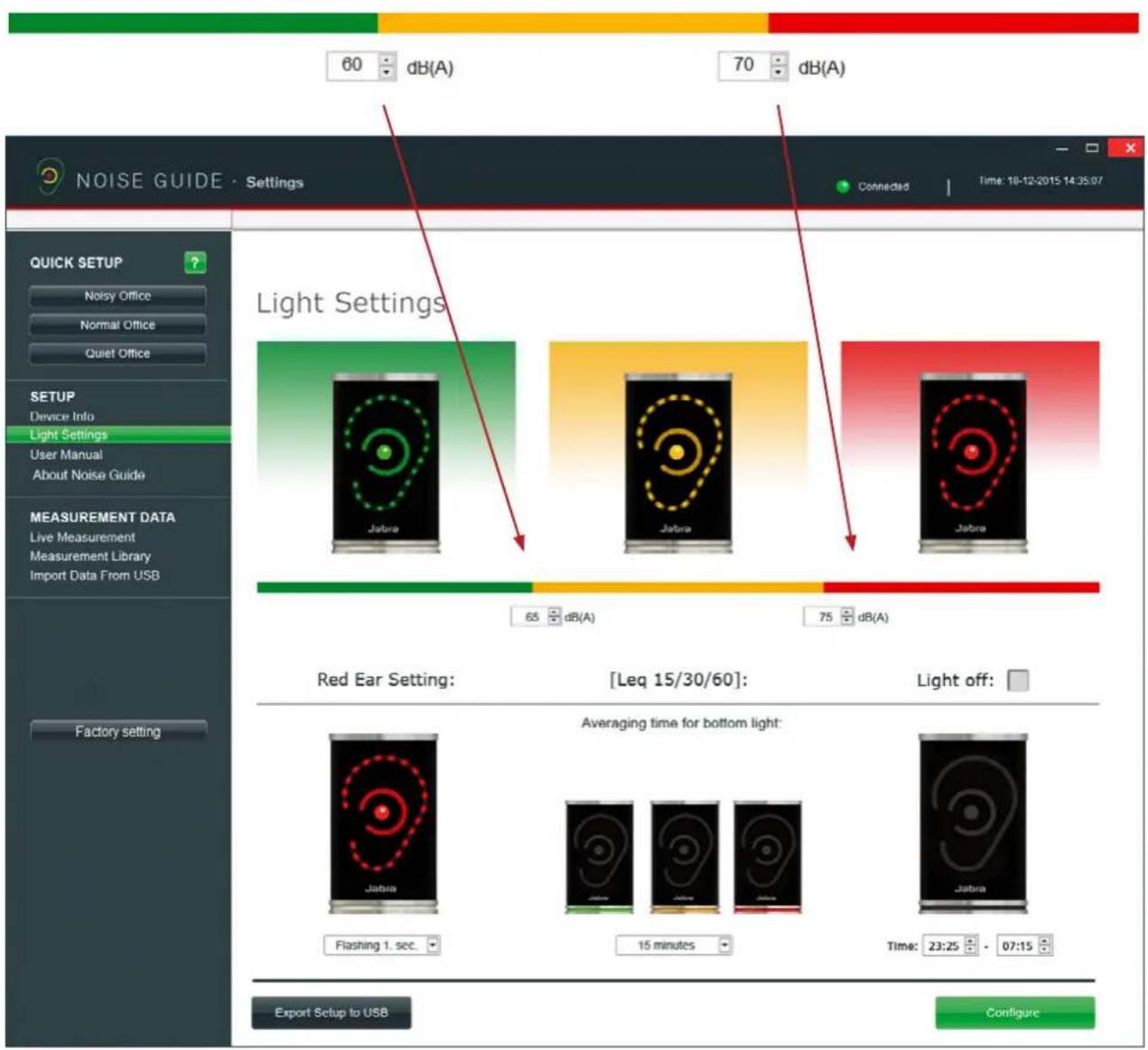This screenshot has height=1050, width=1148.
Task: Click the 23:25 time field
Action: [943, 945]
